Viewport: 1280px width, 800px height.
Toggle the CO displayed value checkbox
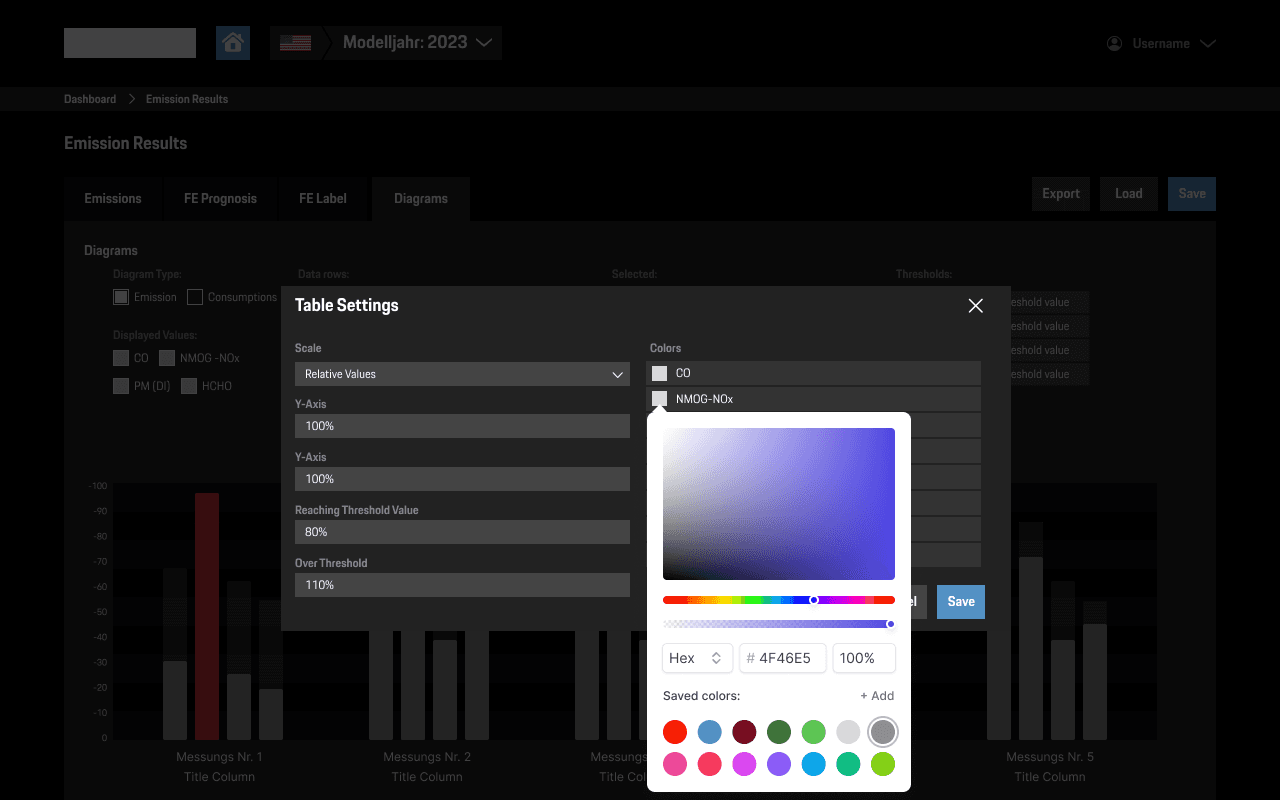[x=120, y=357]
